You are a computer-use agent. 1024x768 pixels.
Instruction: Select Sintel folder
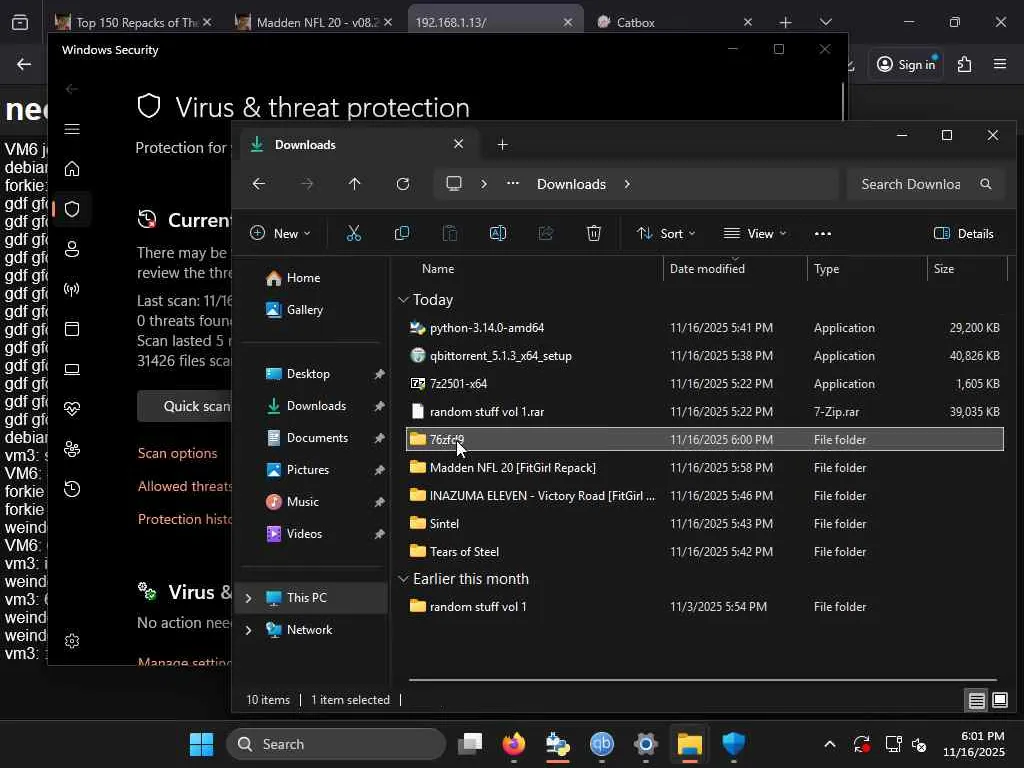coord(705,524)
